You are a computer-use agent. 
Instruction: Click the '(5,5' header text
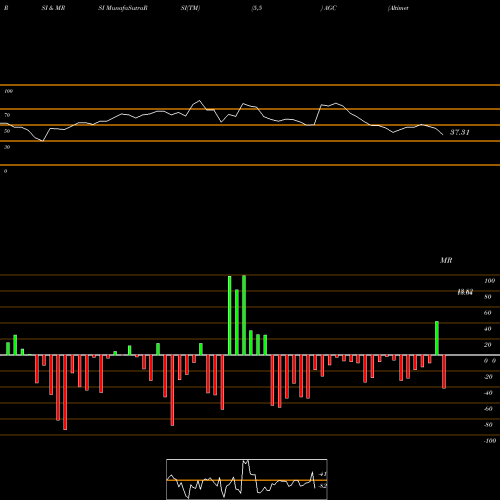tap(257, 8)
